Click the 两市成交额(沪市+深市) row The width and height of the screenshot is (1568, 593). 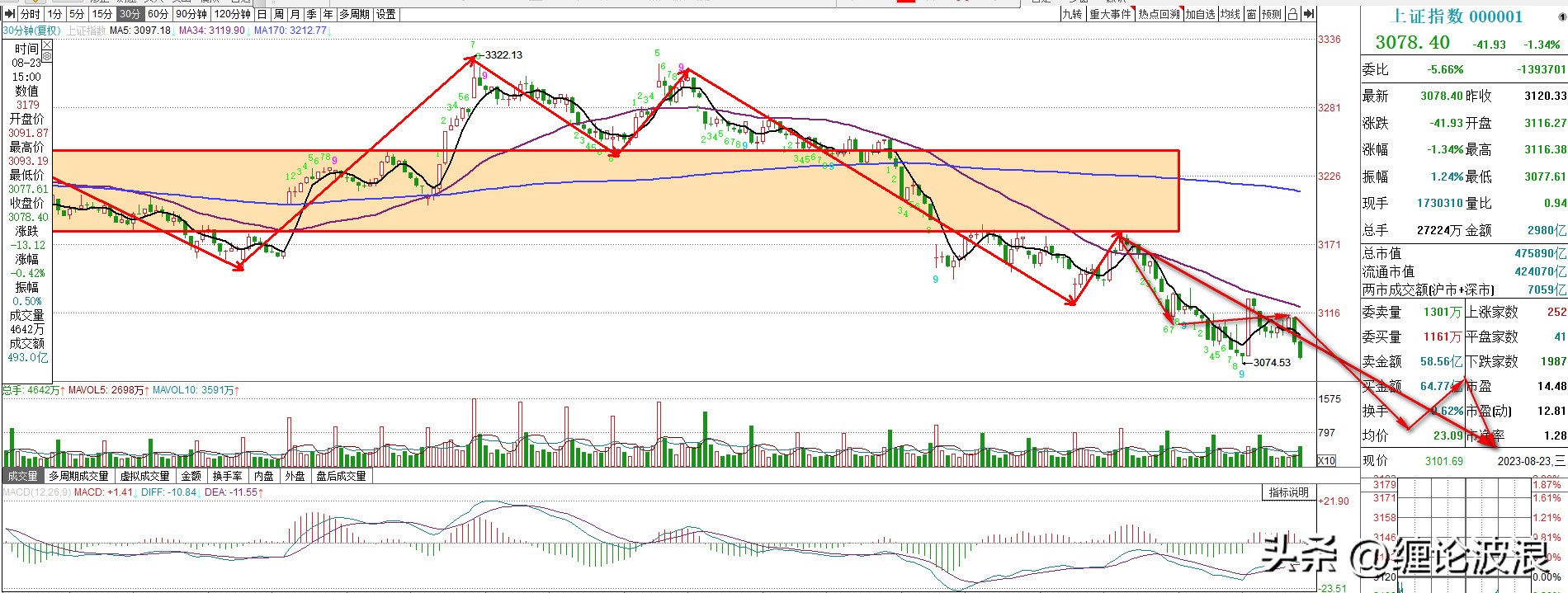pos(1464,289)
